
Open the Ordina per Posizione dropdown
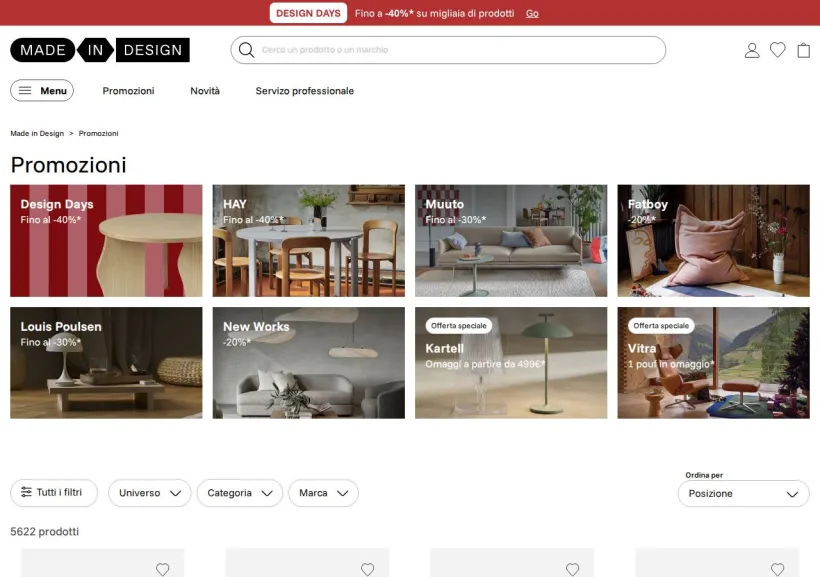point(743,493)
